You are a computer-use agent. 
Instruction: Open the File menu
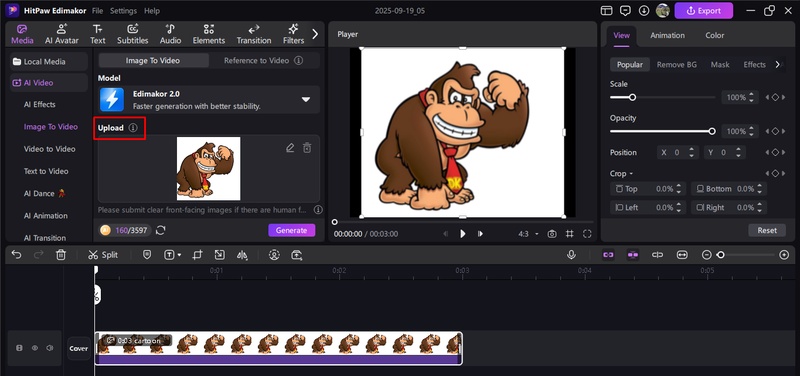click(x=97, y=11)
